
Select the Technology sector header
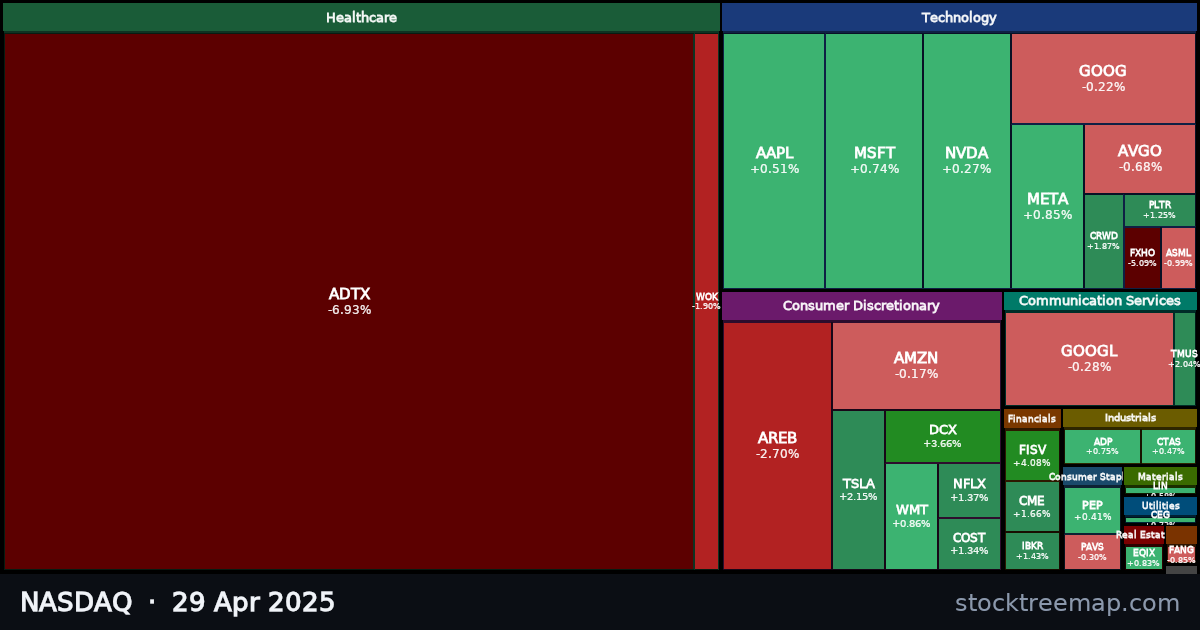pyautogui.click(x=959, y=17)
